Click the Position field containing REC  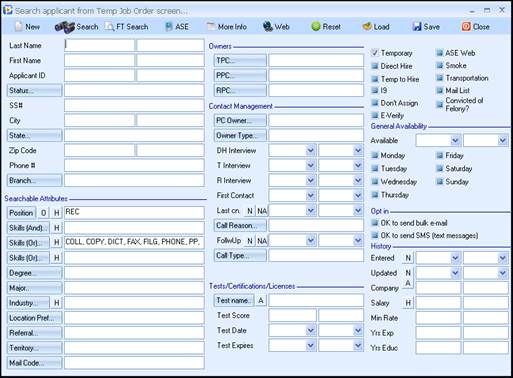tap(134, 213)
